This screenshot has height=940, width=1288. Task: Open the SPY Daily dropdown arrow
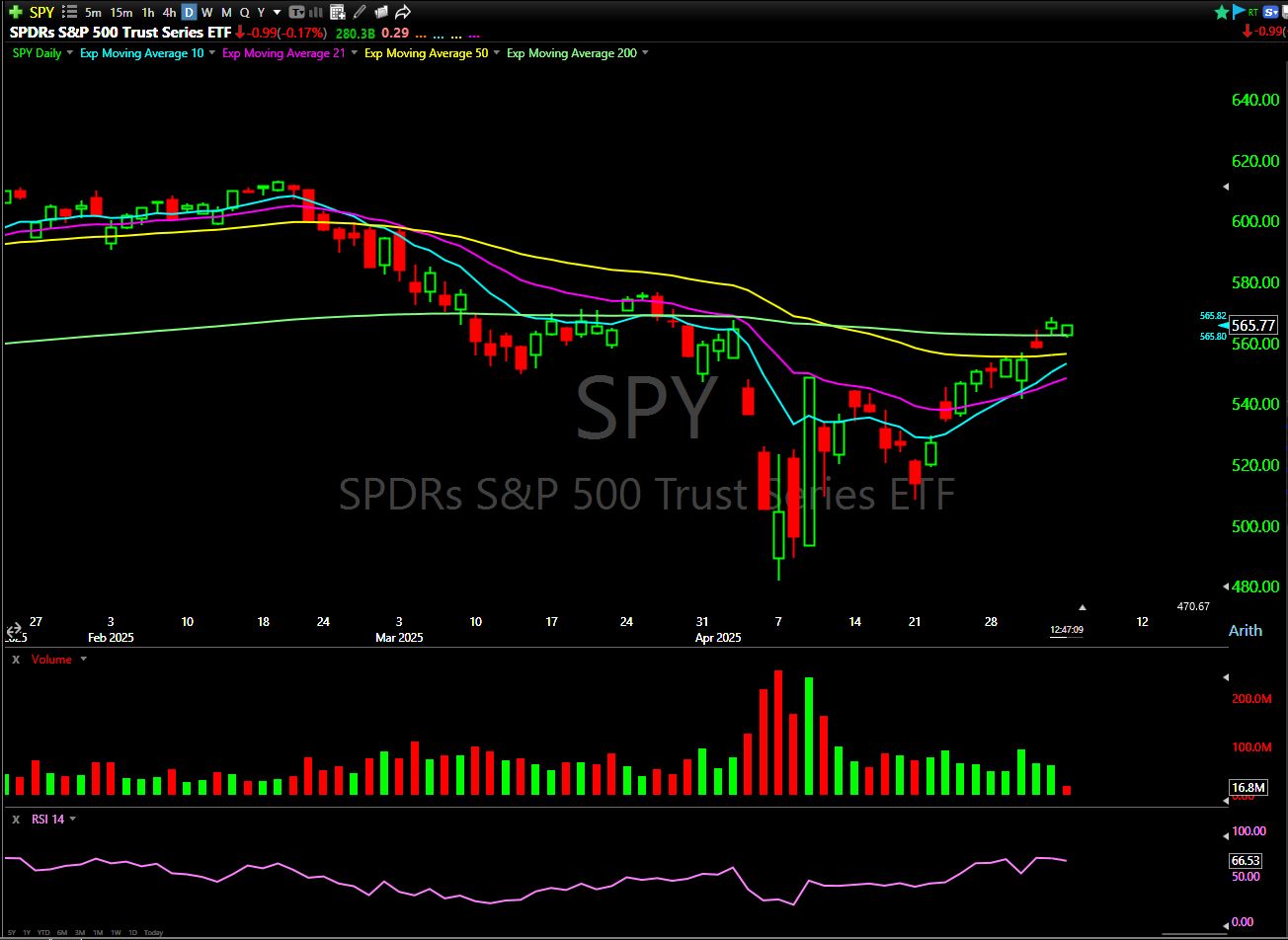70,53
